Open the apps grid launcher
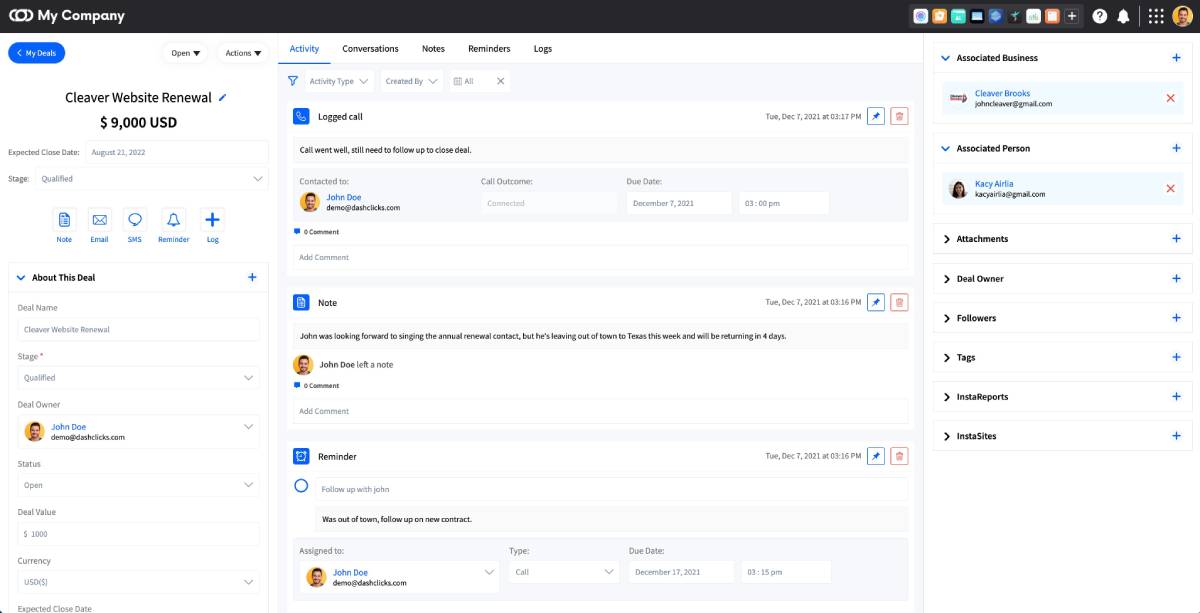 pos(1156,16)
